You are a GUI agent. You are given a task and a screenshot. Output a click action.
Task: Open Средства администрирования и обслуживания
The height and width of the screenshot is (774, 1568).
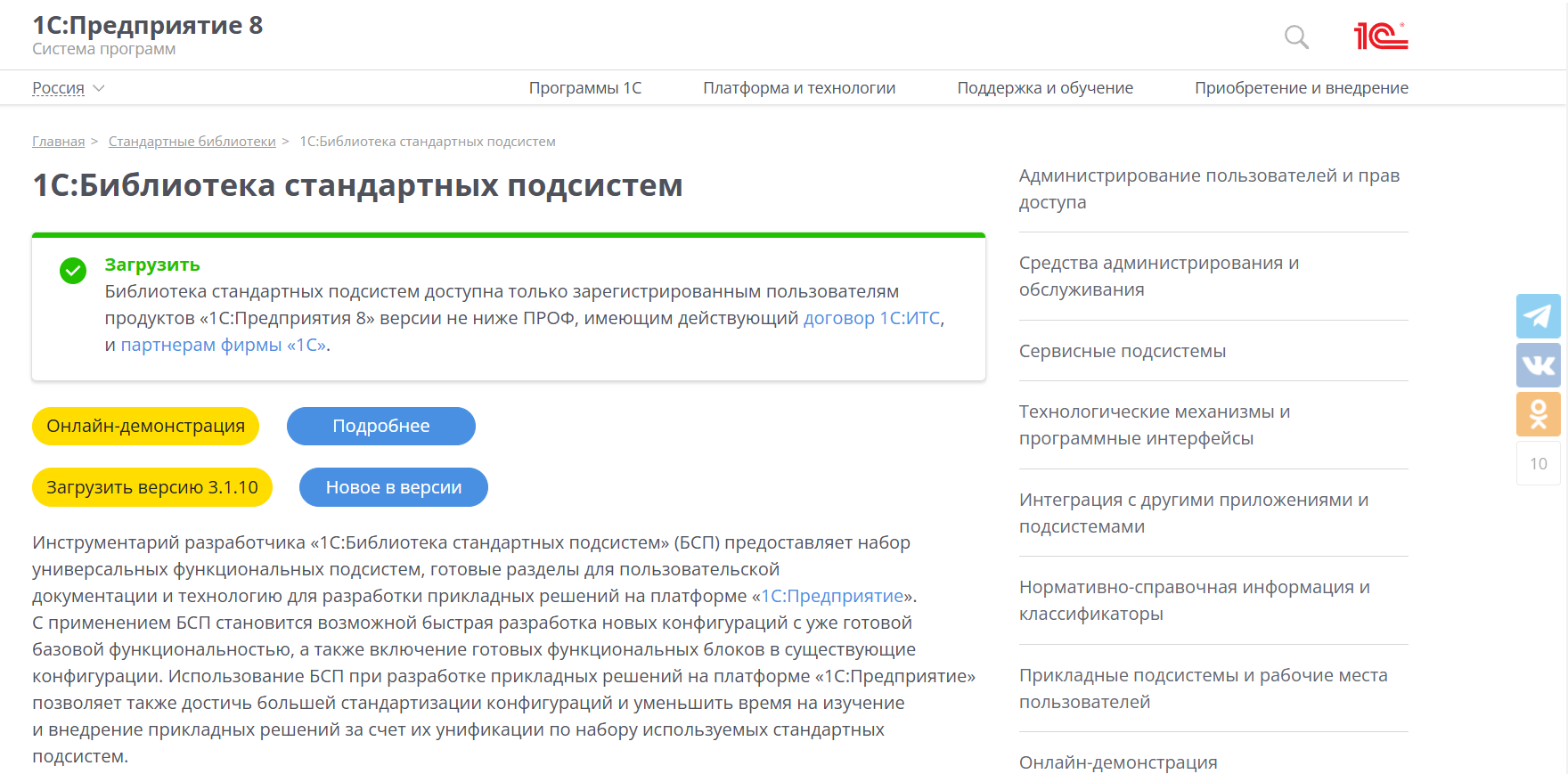[1159, 276]
